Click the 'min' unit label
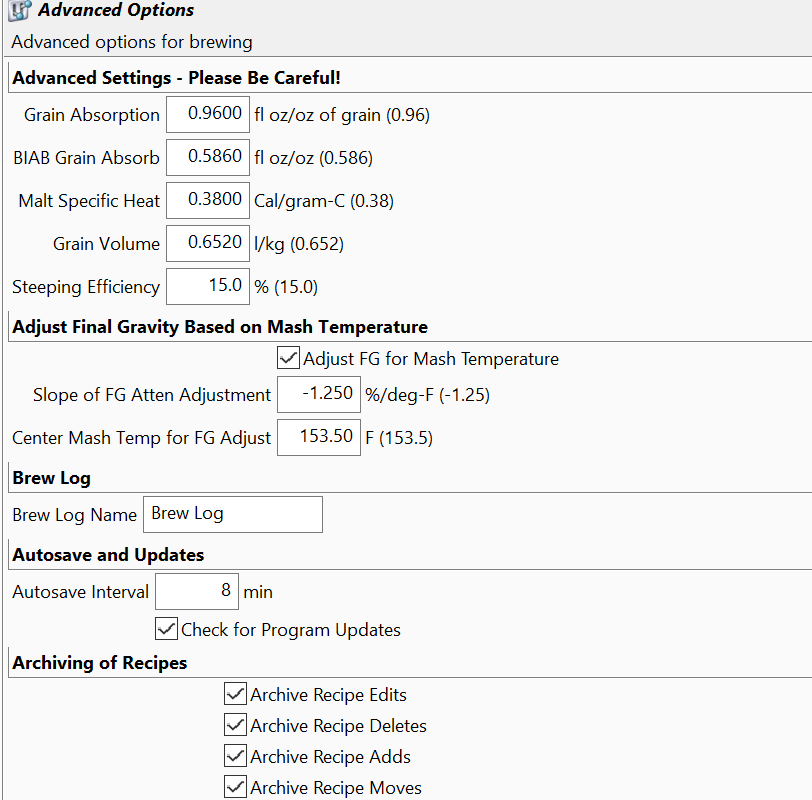The image size is (812, 800). (258, 592)
